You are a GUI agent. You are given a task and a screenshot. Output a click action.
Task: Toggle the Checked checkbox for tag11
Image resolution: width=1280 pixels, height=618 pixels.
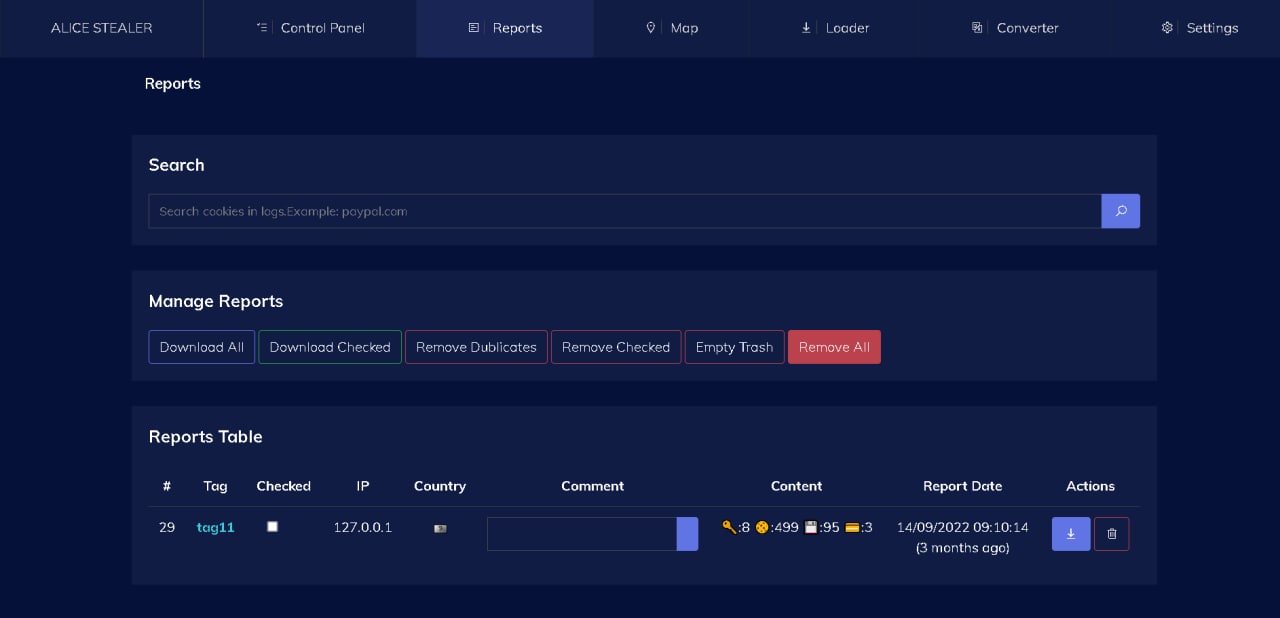[x=272, y=526]
